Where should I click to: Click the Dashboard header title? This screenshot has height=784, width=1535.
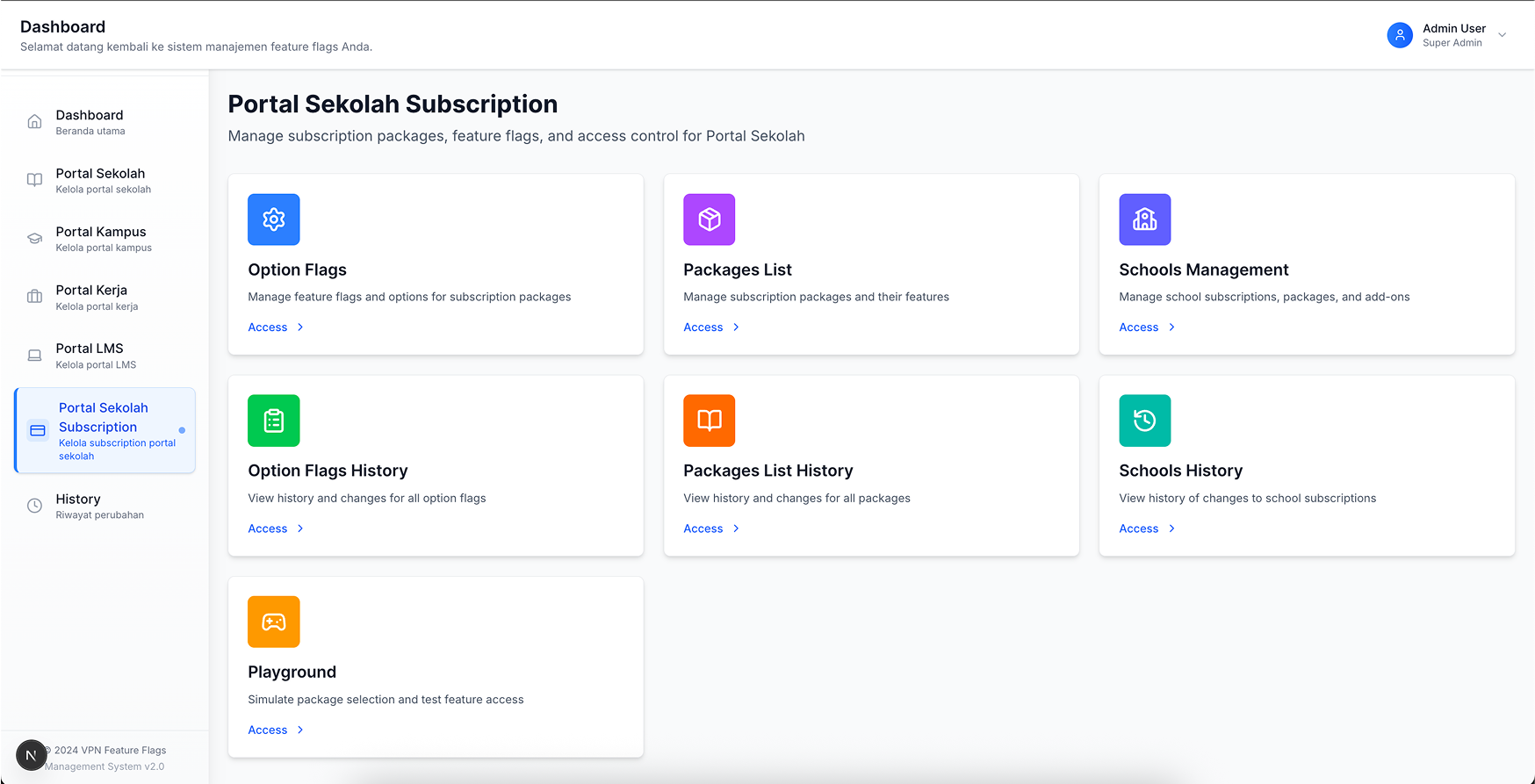coord(62,26)
